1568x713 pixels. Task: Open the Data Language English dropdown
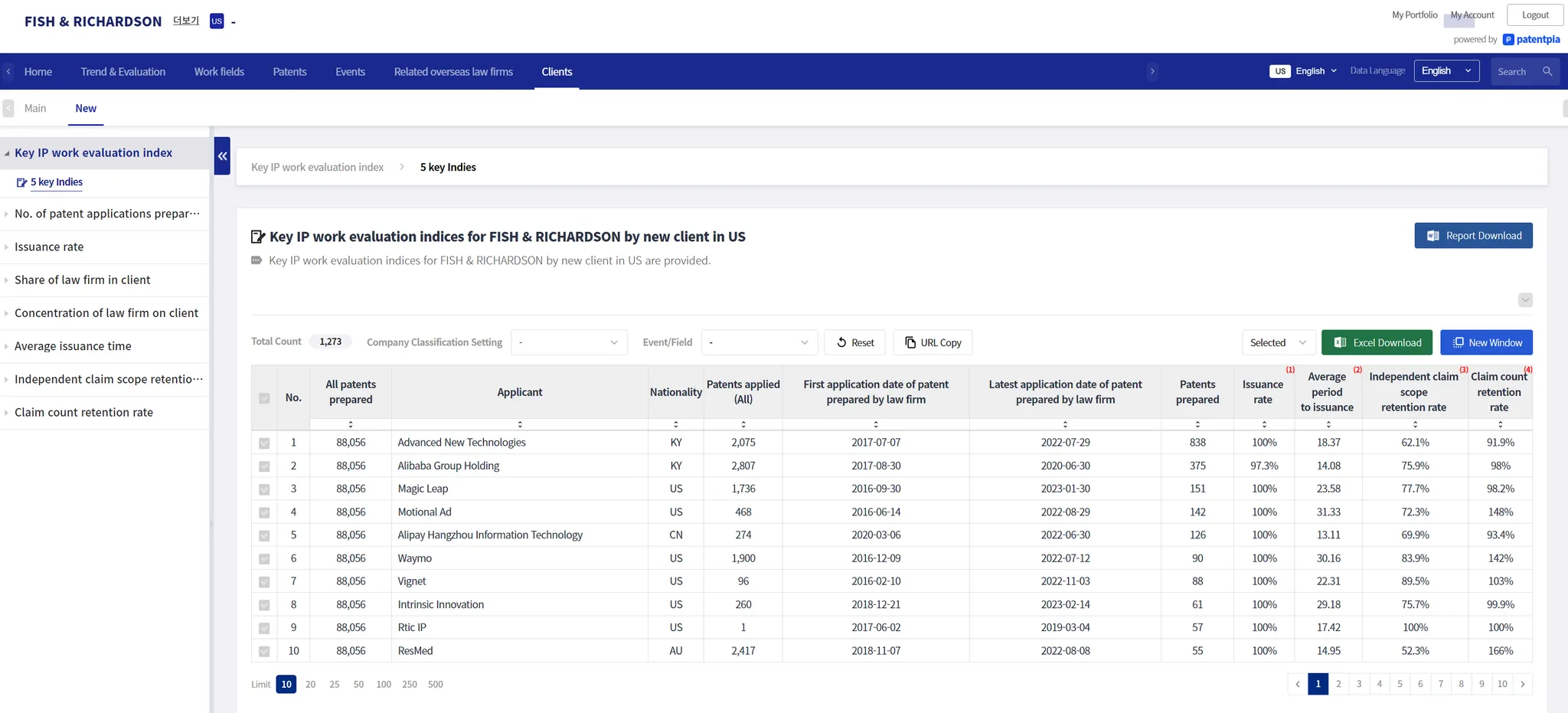coord(1445,71)
